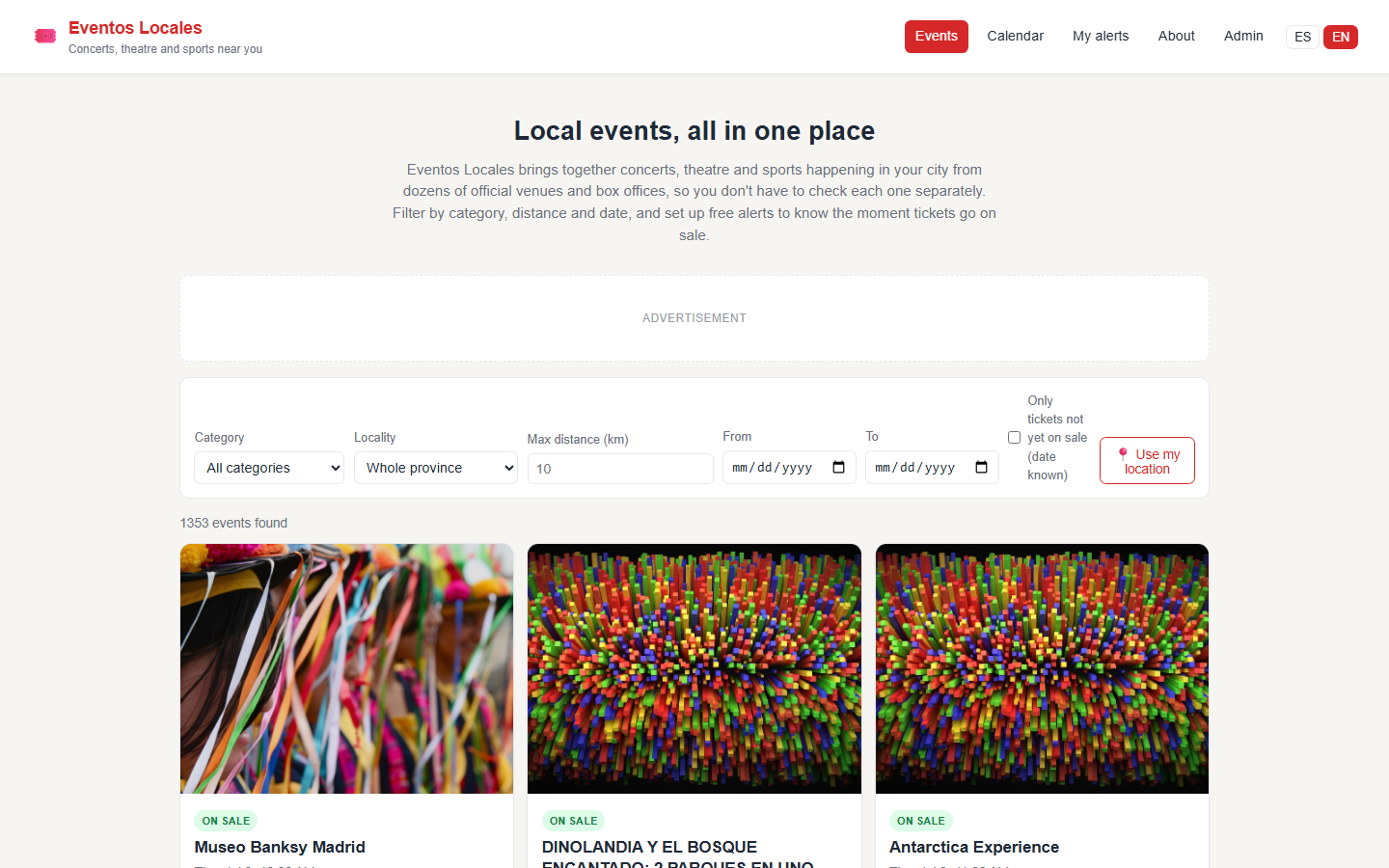Click the ADVERTISEMENT placeholder banner
Screen dimensions: 1389x868
pos(694,318)
